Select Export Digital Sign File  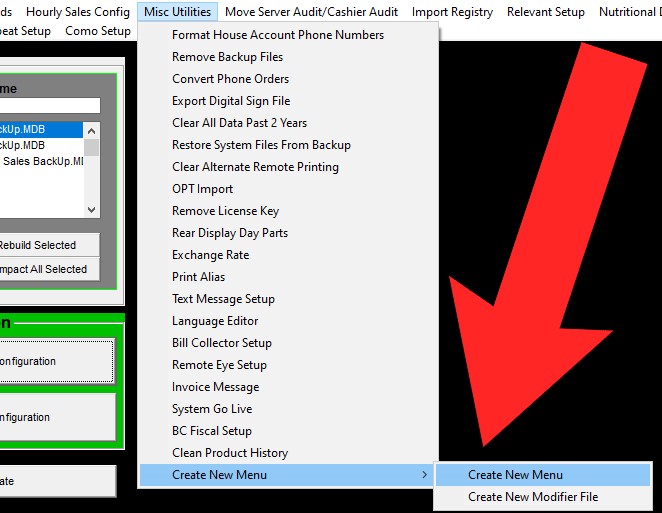coord(231,101)
